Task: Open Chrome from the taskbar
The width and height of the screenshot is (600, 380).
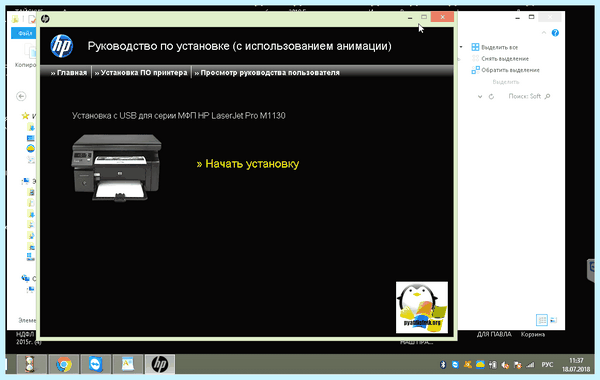Action: (64, 364)
